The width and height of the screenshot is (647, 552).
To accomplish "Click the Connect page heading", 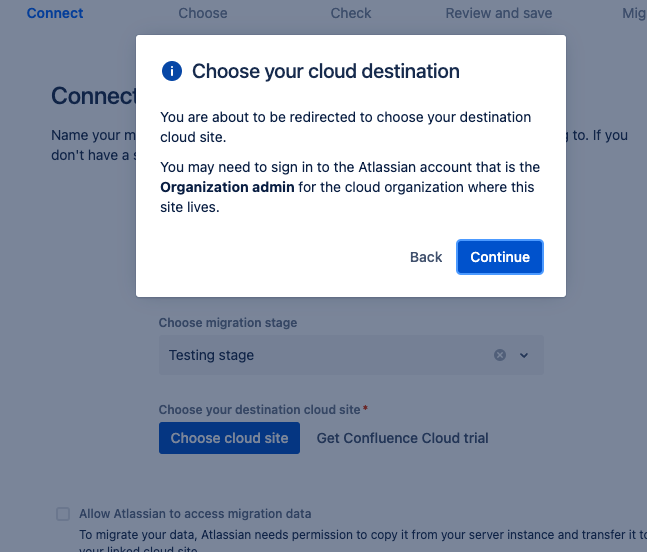I will 93,96.
